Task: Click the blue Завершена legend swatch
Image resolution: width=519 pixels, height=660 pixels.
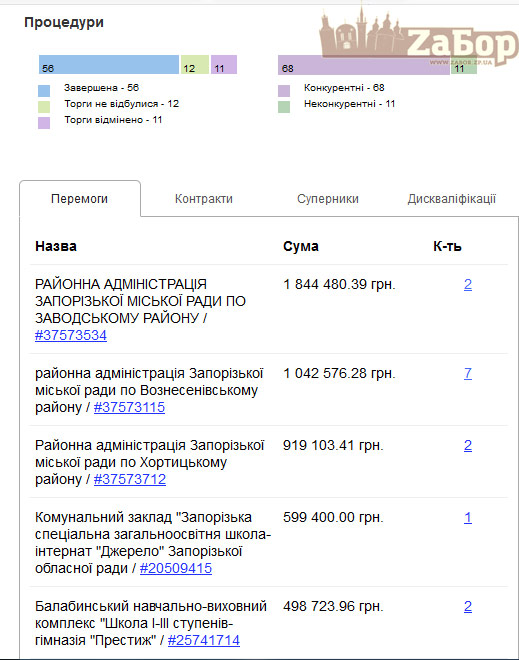Action: [x=44, y=90]
